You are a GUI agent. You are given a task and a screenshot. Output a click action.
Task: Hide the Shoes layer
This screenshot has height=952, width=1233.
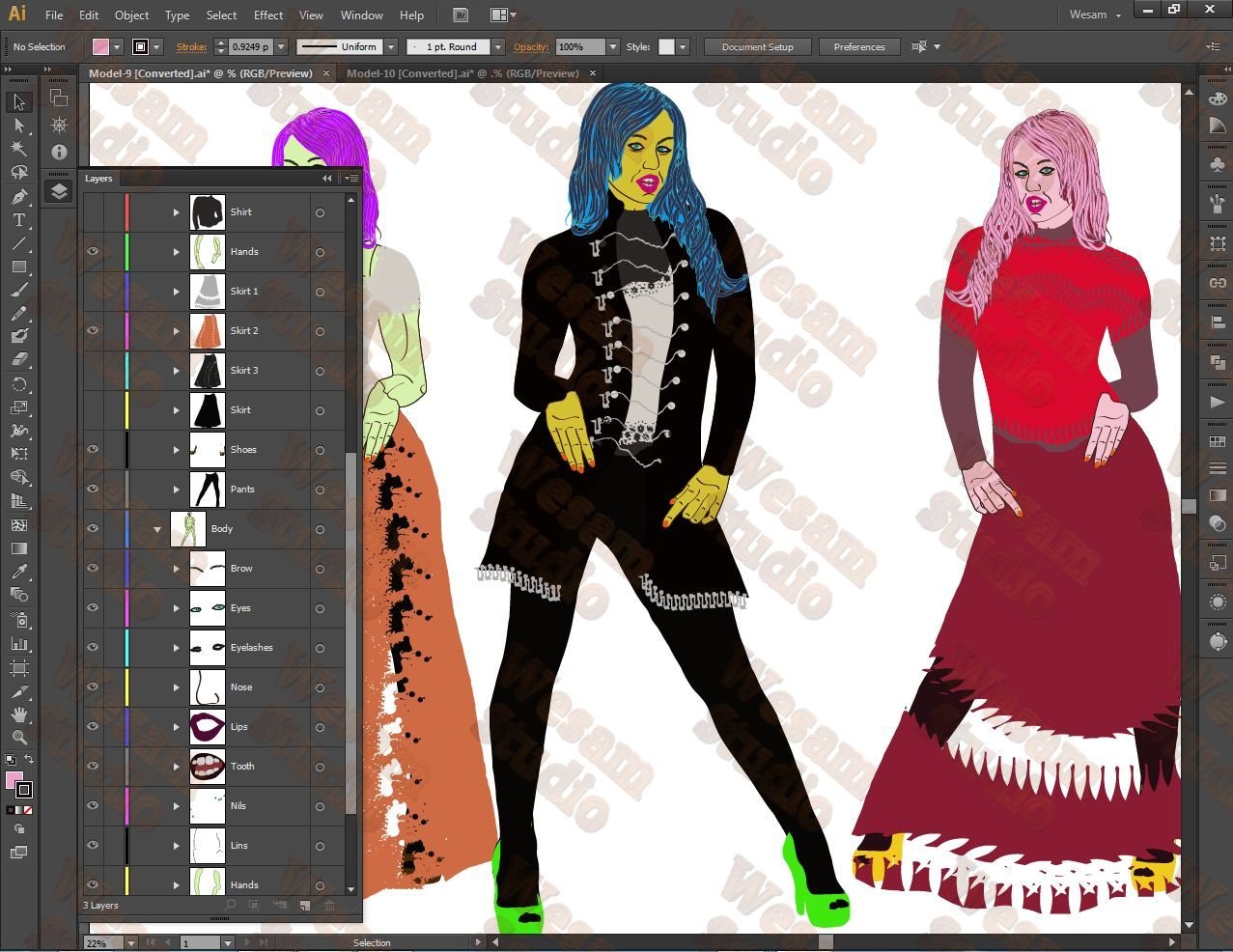click(93, 449)
